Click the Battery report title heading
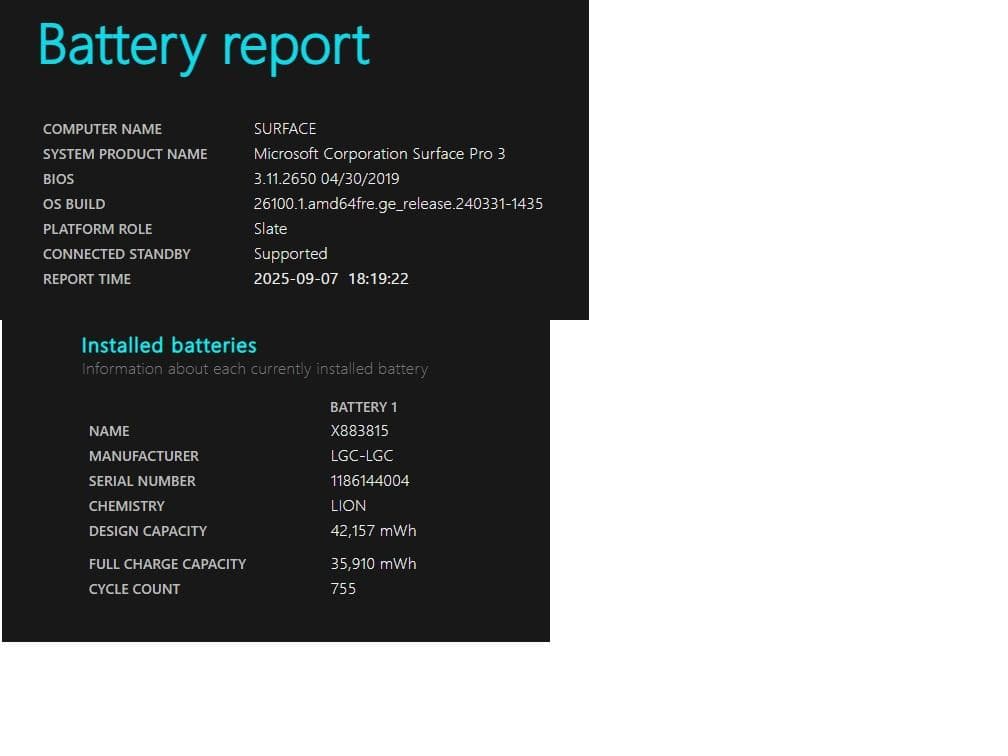Viewport: 1008px width, 756px height. pyautogui.click(x=203, y=45)
